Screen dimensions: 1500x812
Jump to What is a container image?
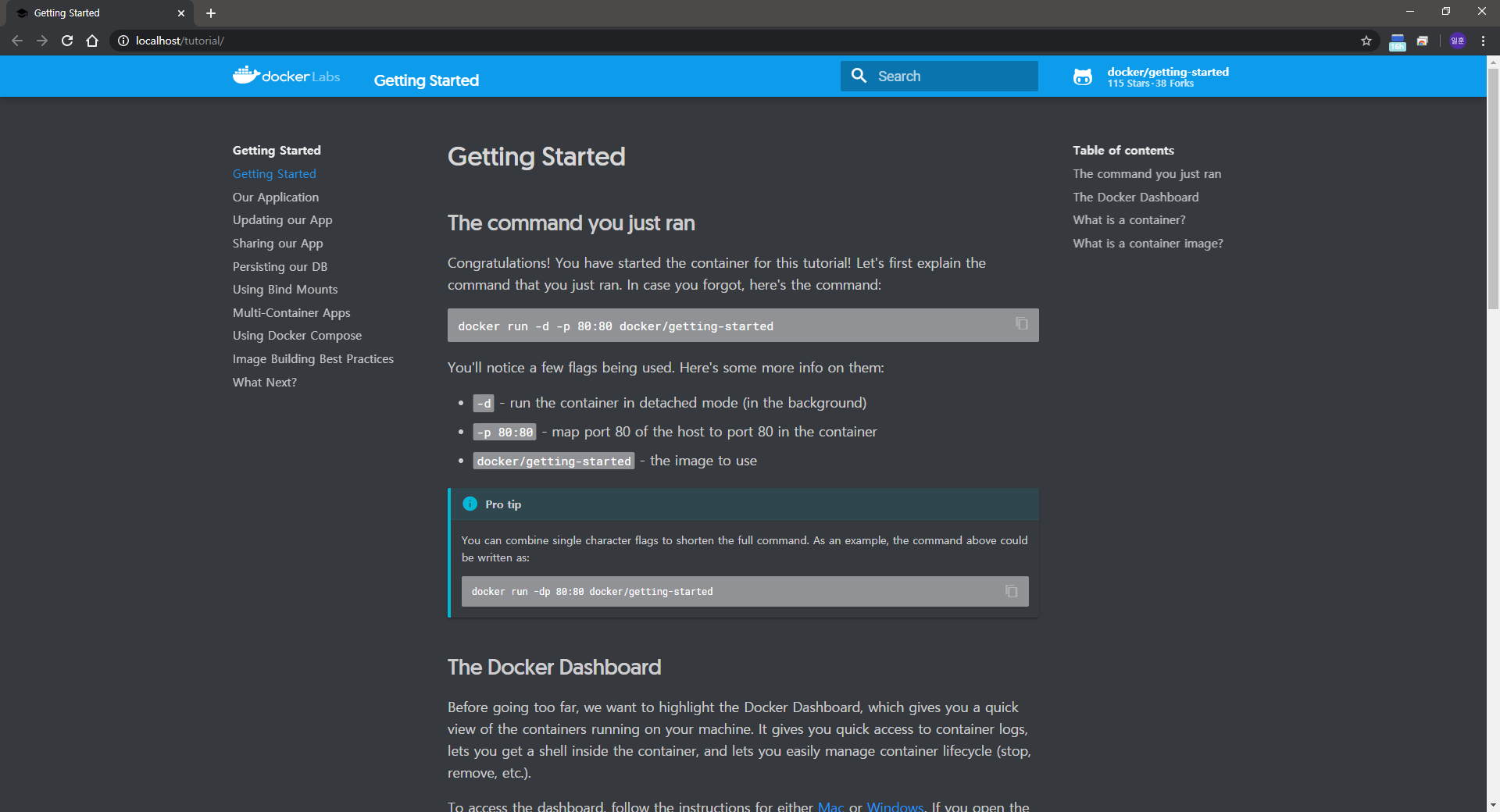1148,243
